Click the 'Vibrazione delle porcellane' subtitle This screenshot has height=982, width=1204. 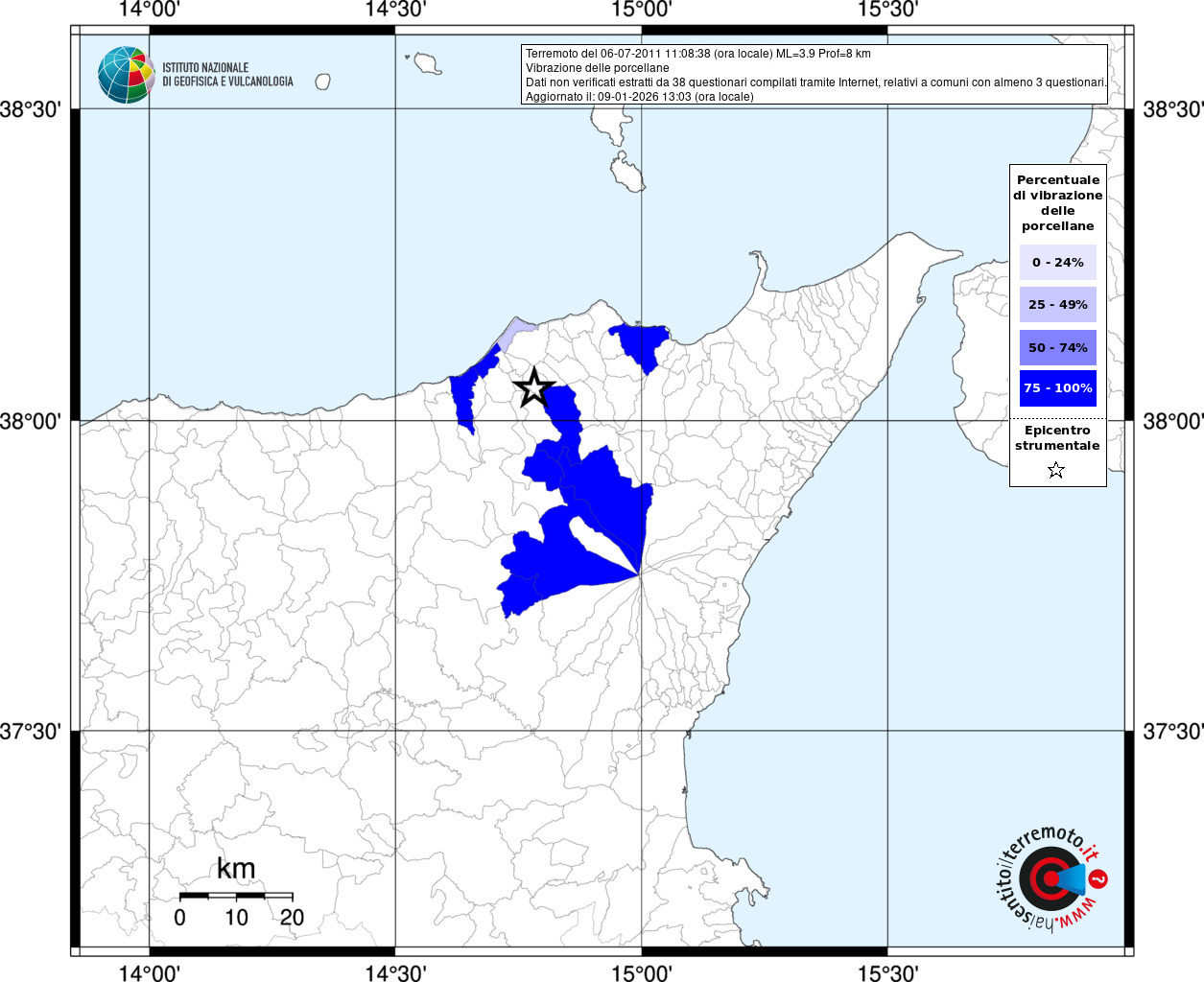tap(598, 68)
